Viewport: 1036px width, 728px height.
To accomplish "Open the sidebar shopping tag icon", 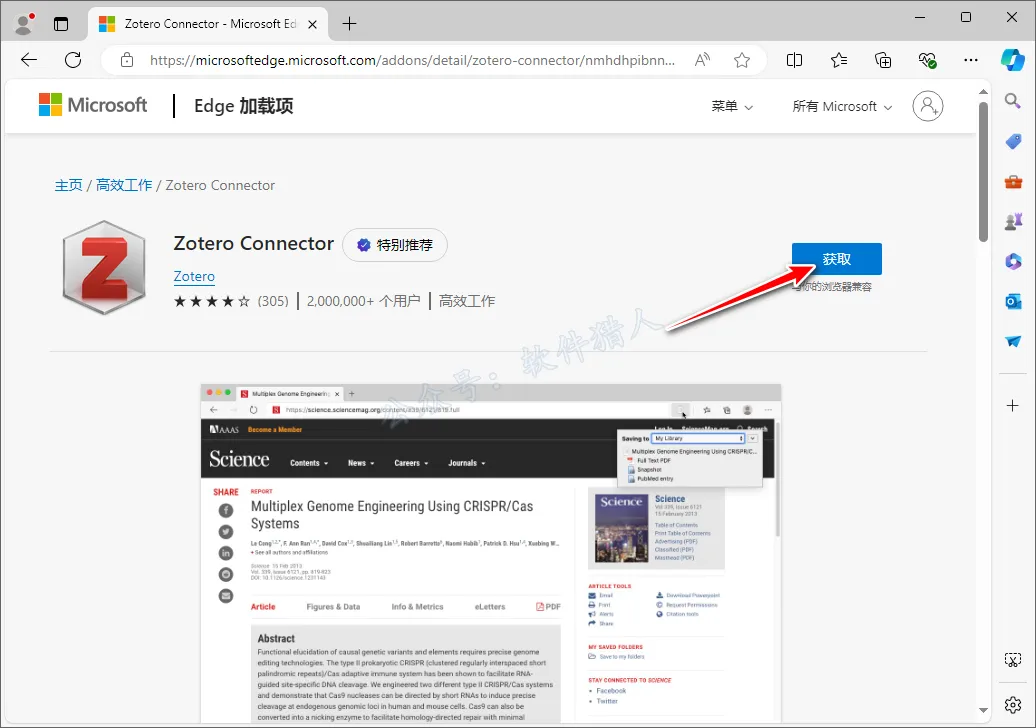I will coord(1013,141).
